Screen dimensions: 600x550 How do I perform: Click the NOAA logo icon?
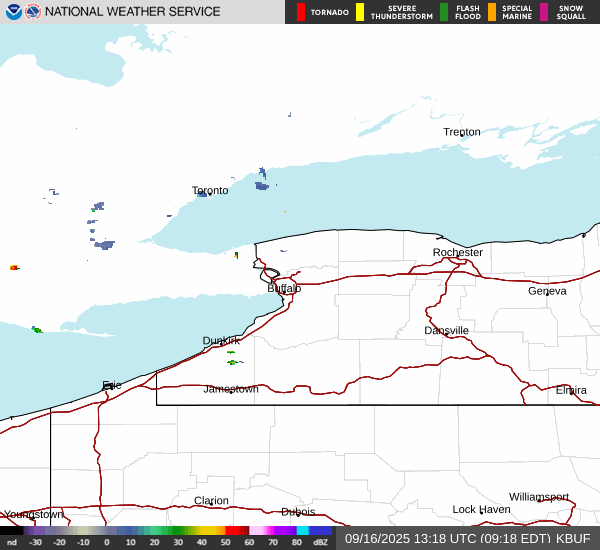(13, 12)
